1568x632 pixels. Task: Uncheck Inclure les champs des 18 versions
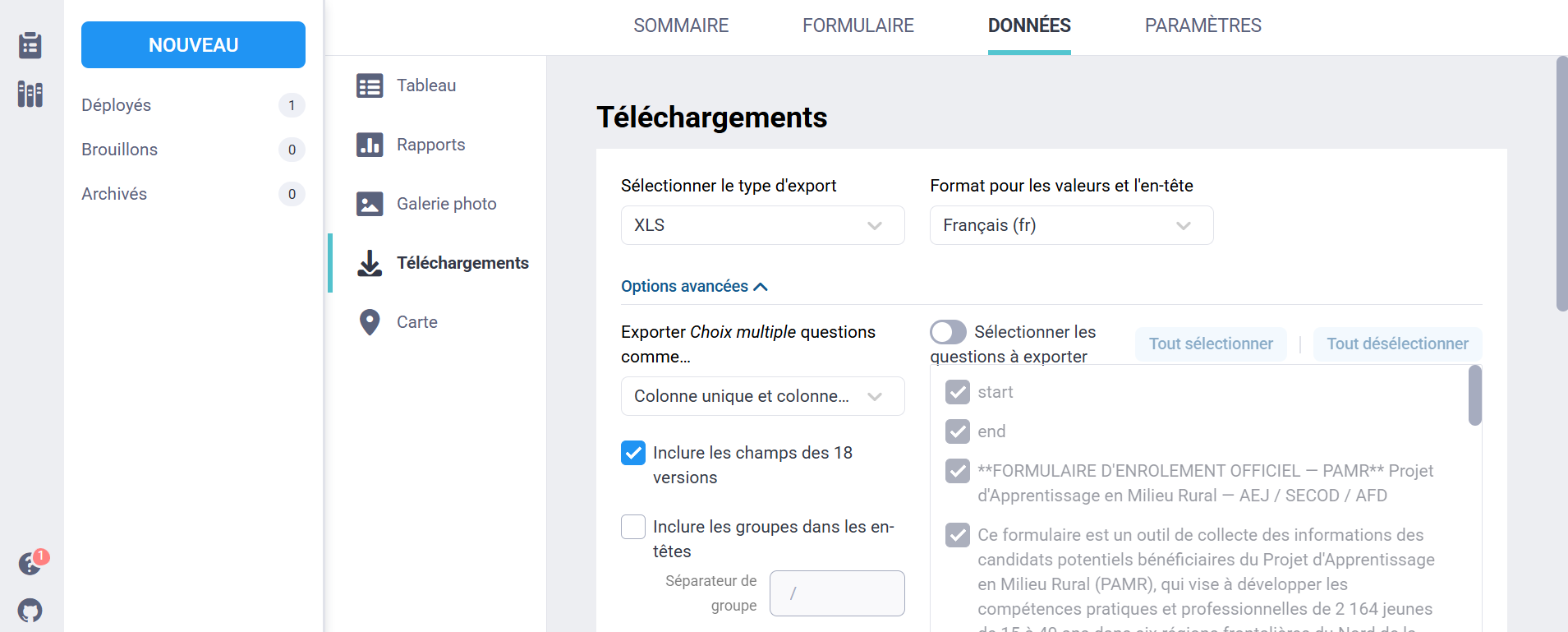pyautogui.click(x=633, y=453)
